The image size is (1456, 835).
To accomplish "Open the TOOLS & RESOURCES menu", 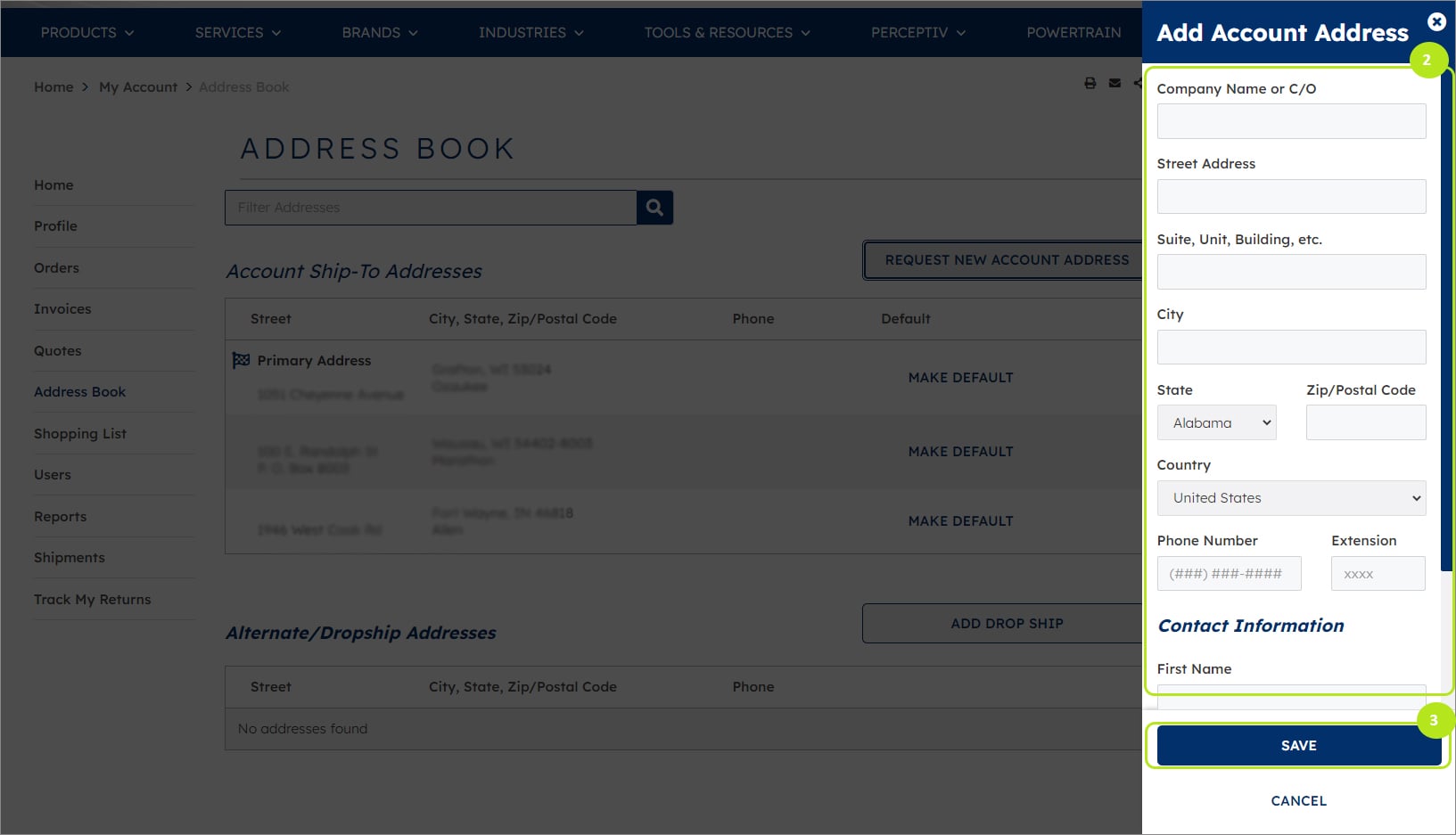I will [728, 32].
